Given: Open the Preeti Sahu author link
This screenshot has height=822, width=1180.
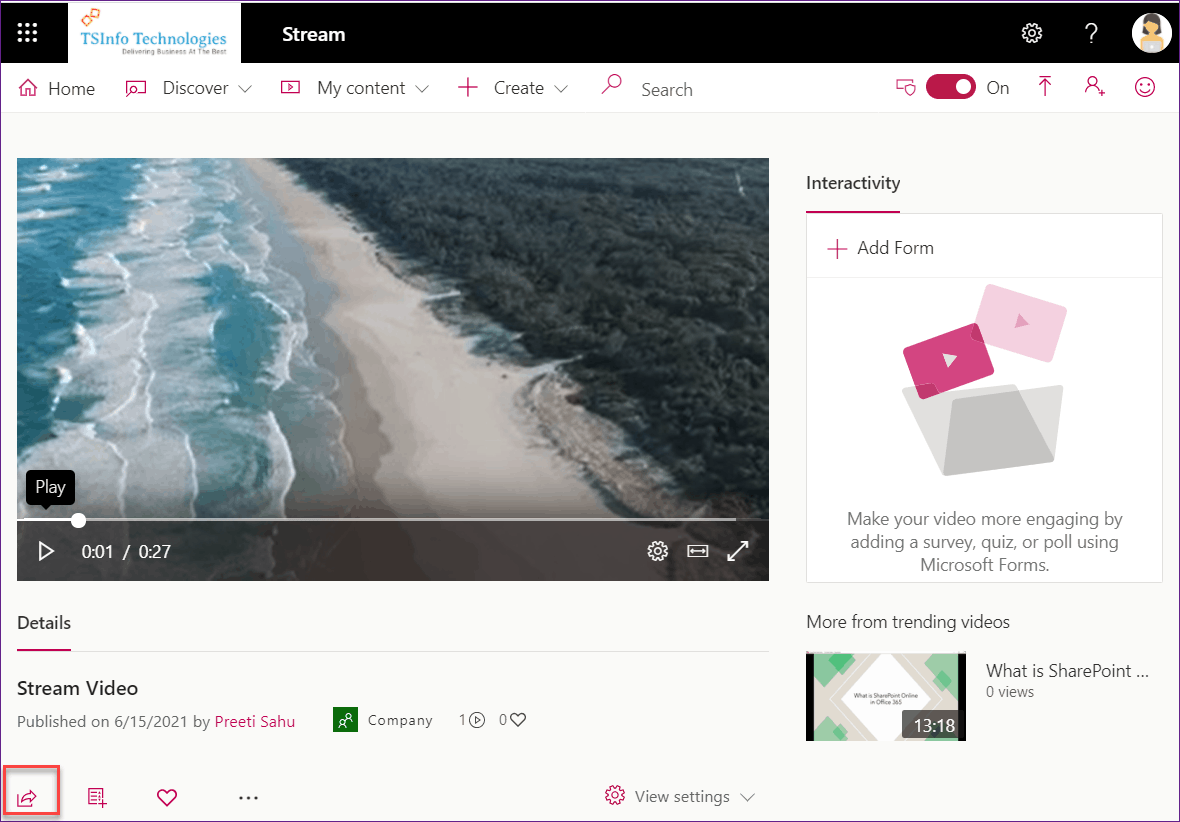Looking at the screenshot, I should tap(254, 721).
